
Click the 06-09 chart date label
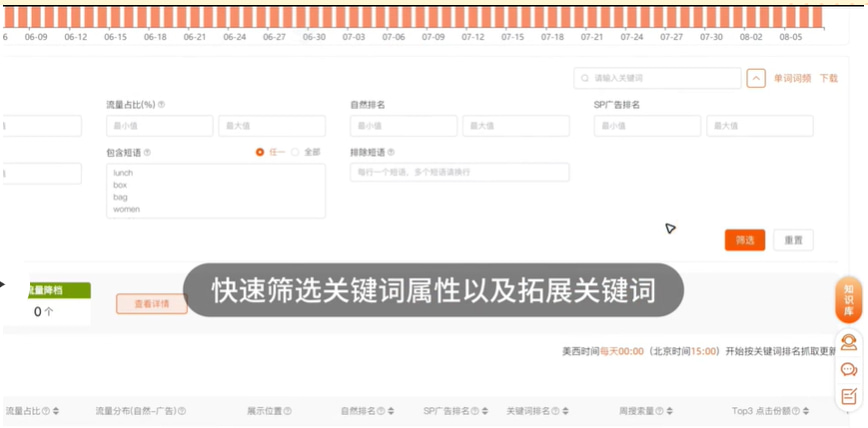(36, 37)
